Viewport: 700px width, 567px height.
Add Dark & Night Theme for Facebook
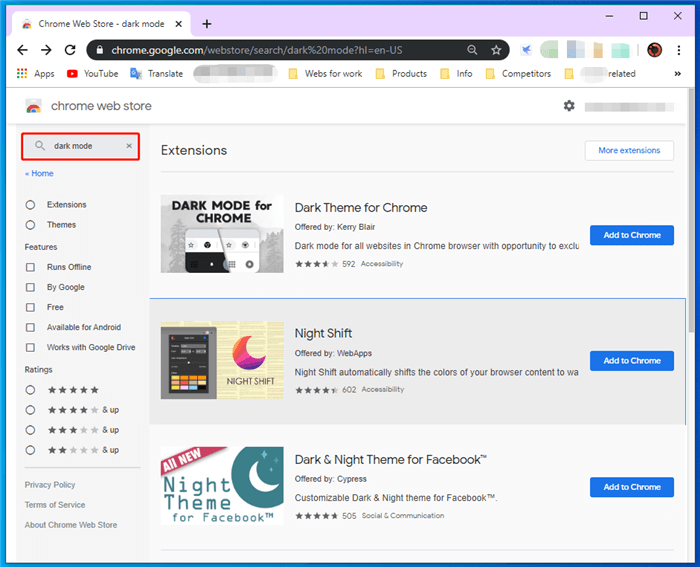coord(632,487)
